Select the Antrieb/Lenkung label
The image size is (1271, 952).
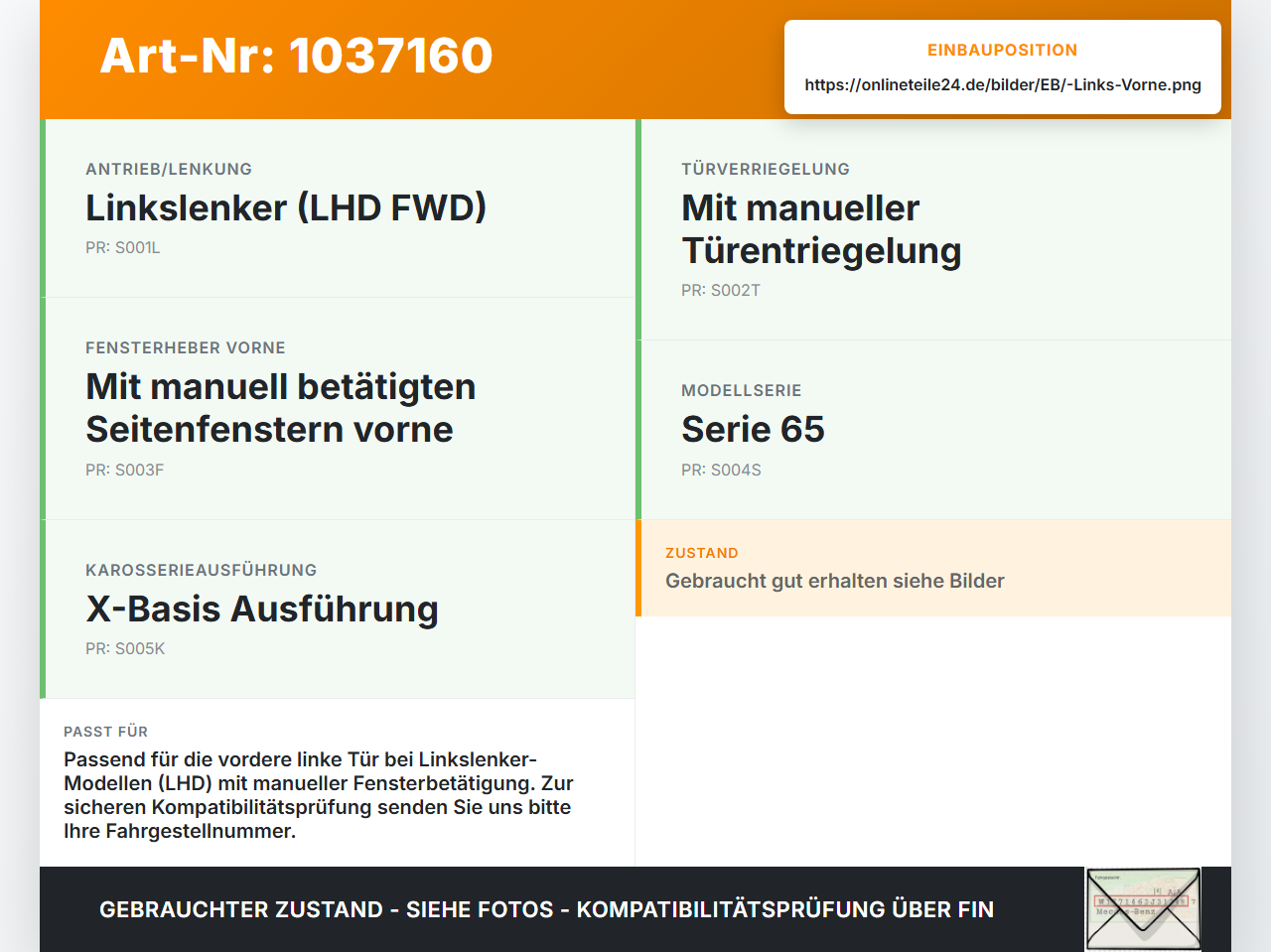click(169, 169)
